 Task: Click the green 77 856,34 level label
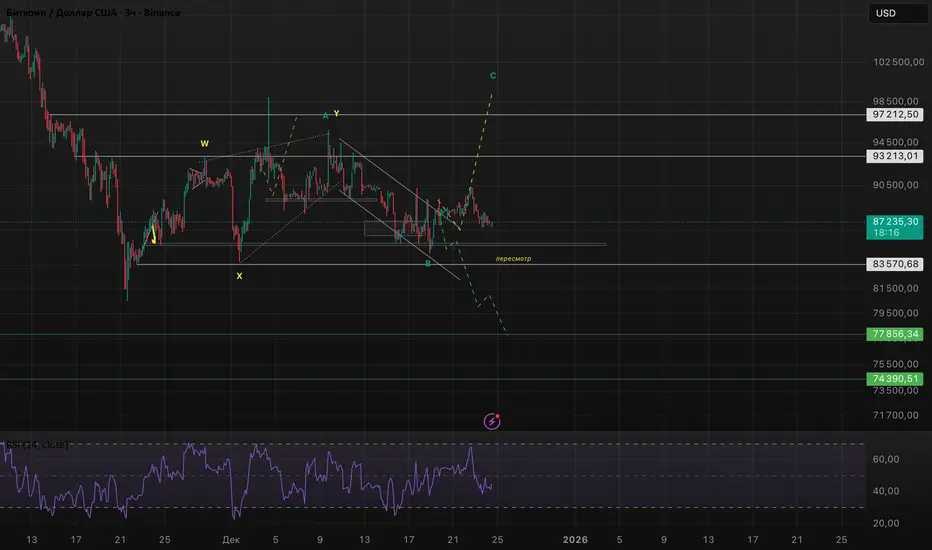[895, 334]
